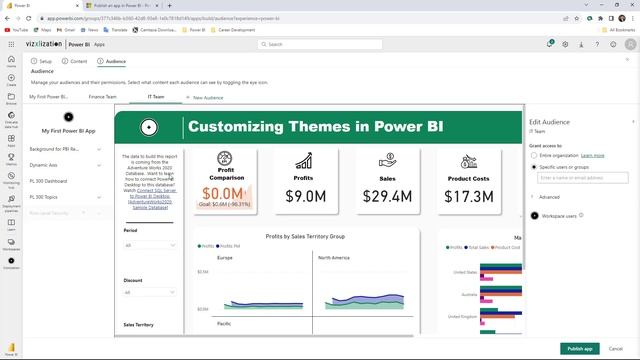Select the Entire organization radio button
Image resolution: width=640 pixels, height=360 pixels.
click(533, 156)
